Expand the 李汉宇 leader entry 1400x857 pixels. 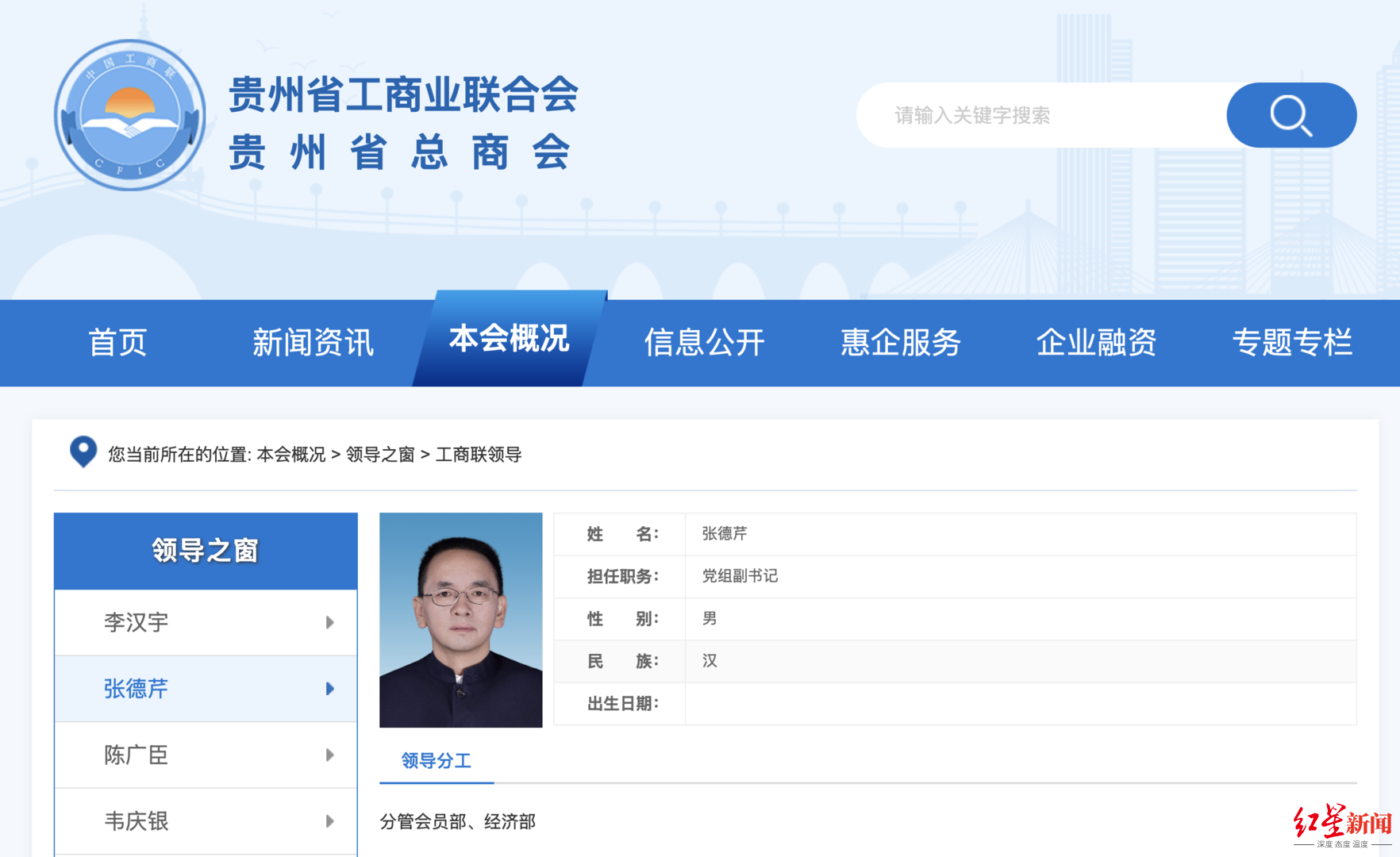pyautogui.click(x=135, y=622)
